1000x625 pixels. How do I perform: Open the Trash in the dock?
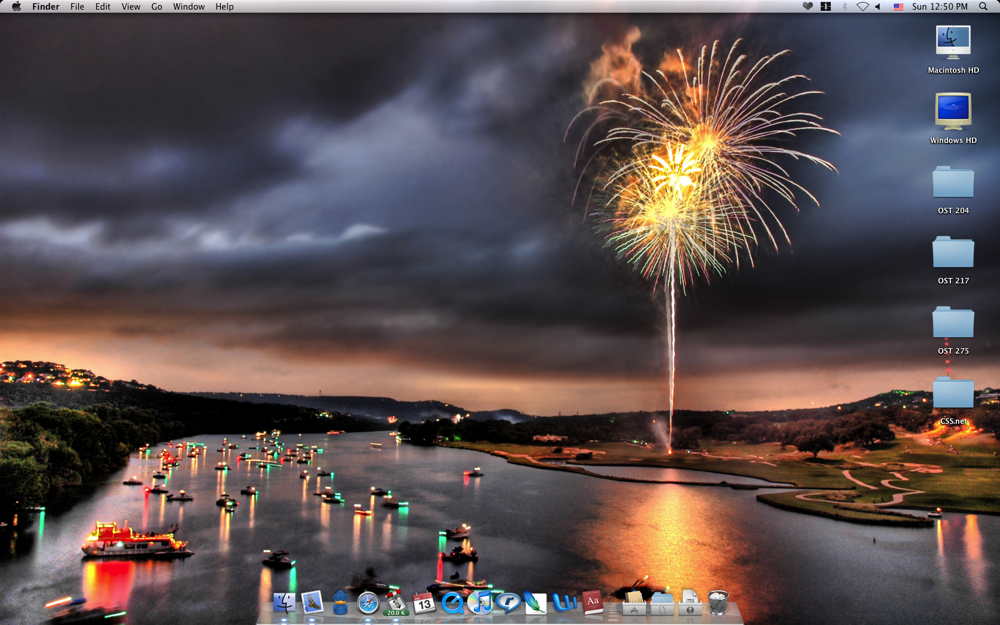tap(717, 602)
